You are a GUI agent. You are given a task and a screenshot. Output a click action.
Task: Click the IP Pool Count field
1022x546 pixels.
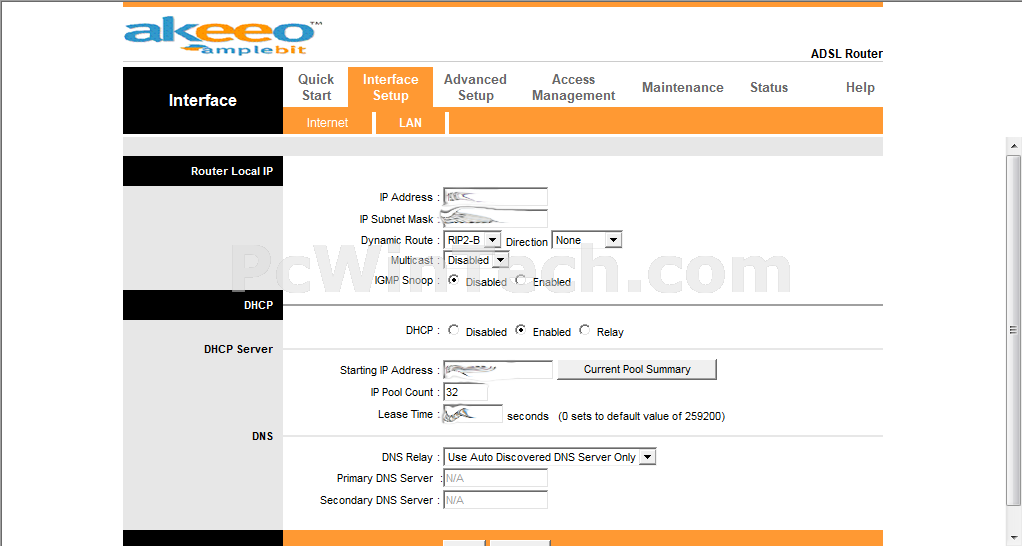coord(465,392)
